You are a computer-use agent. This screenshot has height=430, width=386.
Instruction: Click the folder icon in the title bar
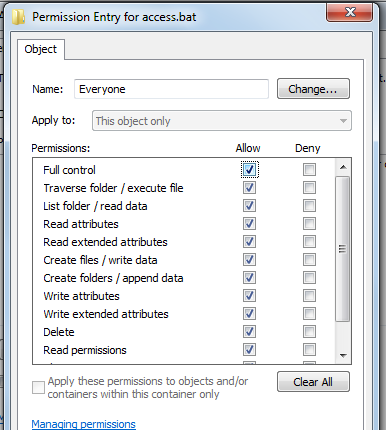(19, 17)
